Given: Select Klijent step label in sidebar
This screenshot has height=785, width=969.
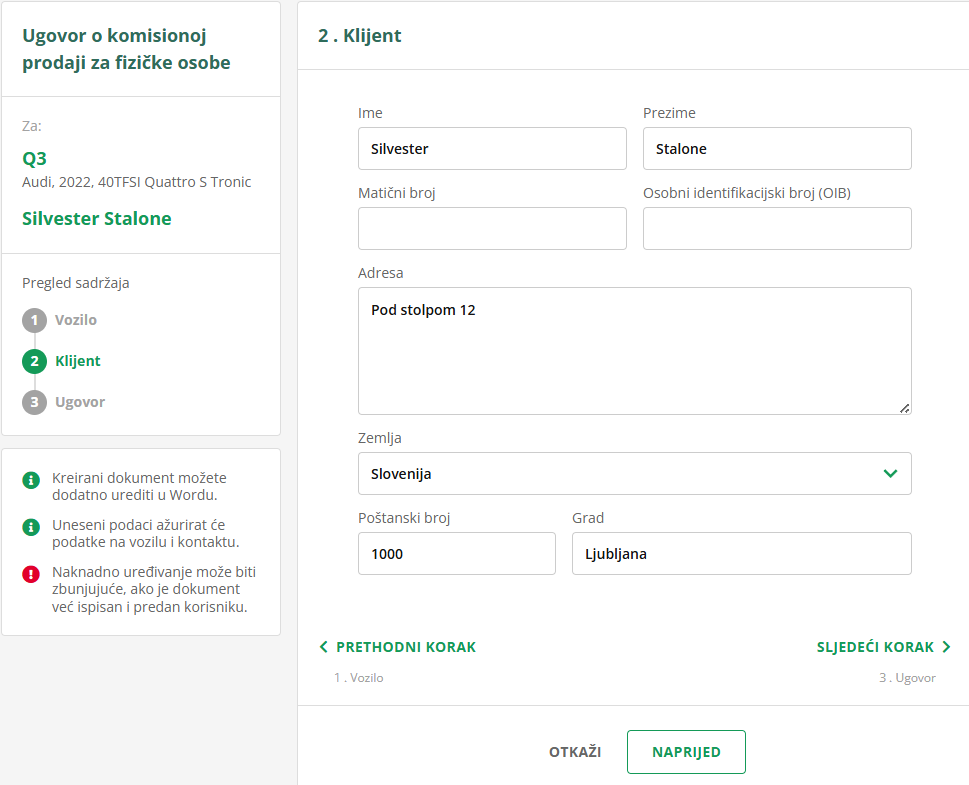Looking at the screenshot, I should [x=78, y=361].
